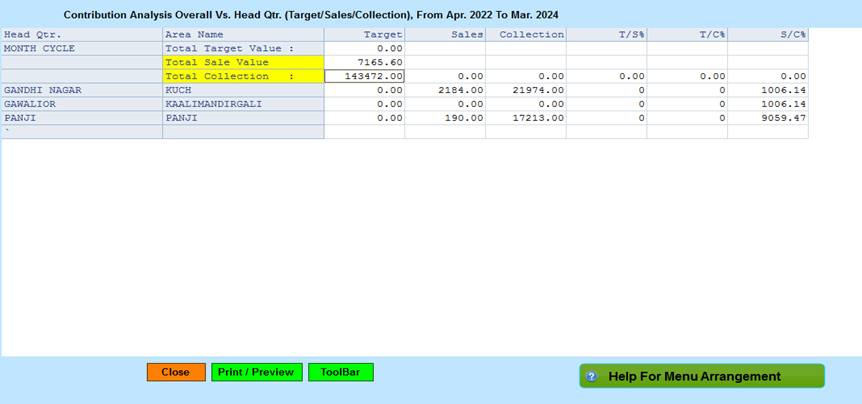Click the Collection column header
The image size is (862, 404).
526,34
